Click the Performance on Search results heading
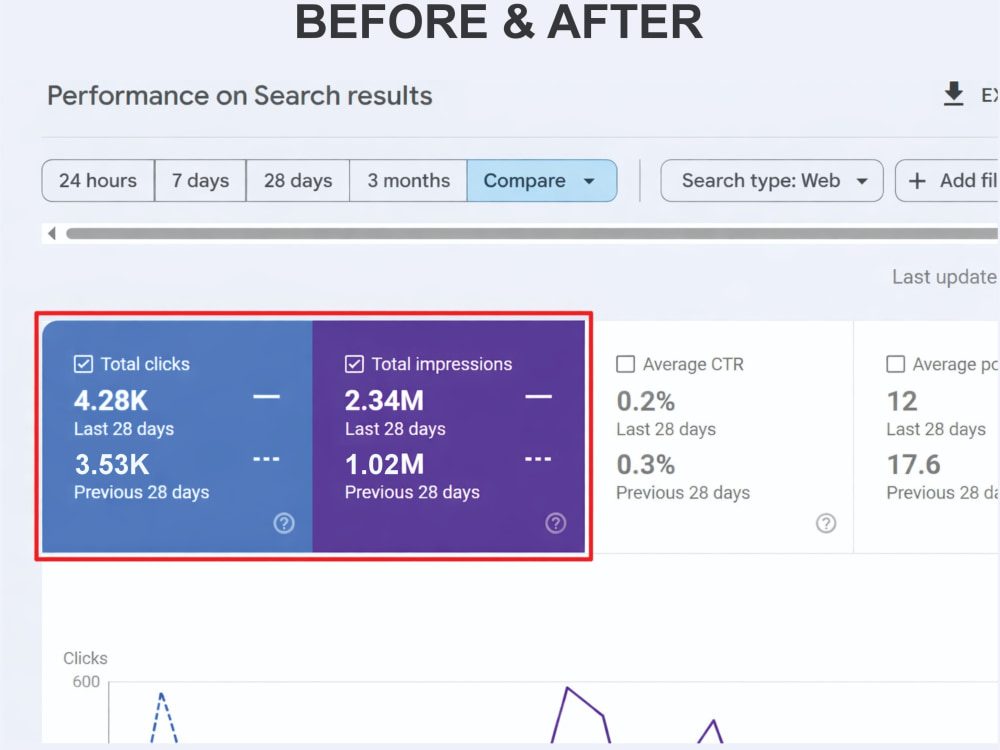The height and width of the screenshot is (750, 1000). 240,96
